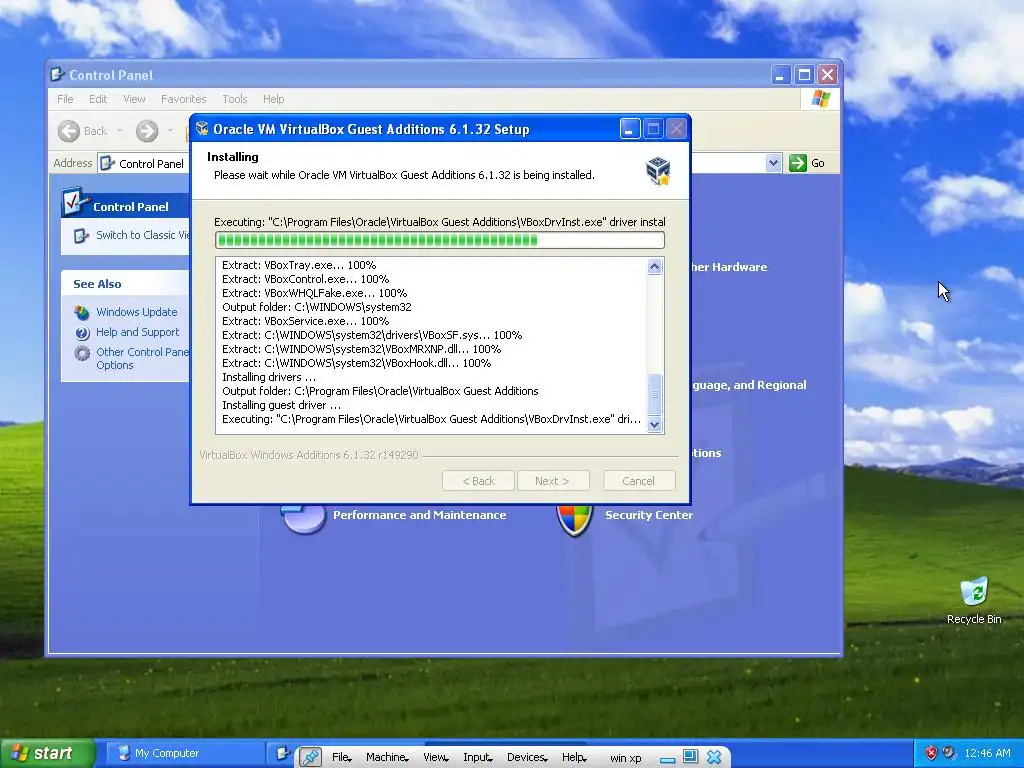Click the 'win xp' label on mini toolbar

click(x=626, y=758)
